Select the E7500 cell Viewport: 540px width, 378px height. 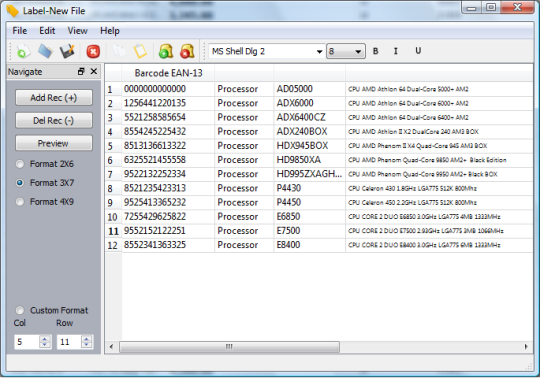point(310,231)
